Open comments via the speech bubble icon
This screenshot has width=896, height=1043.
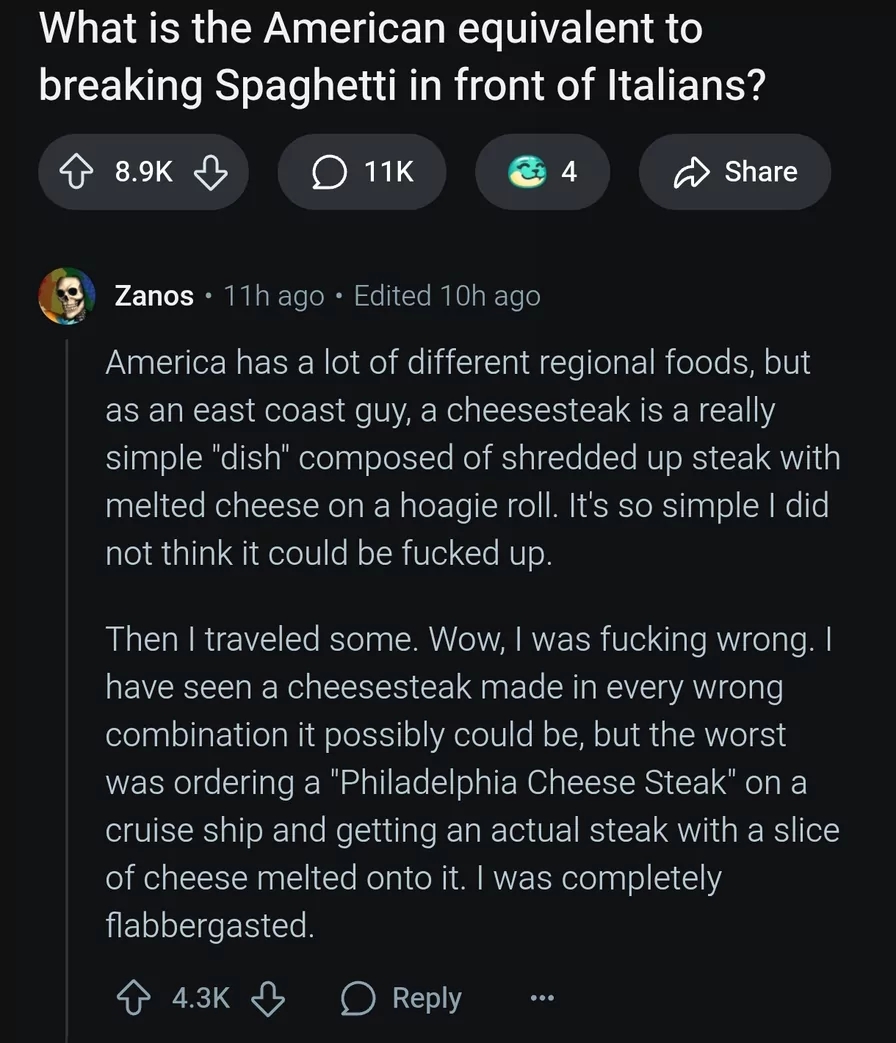pos(329,172)
